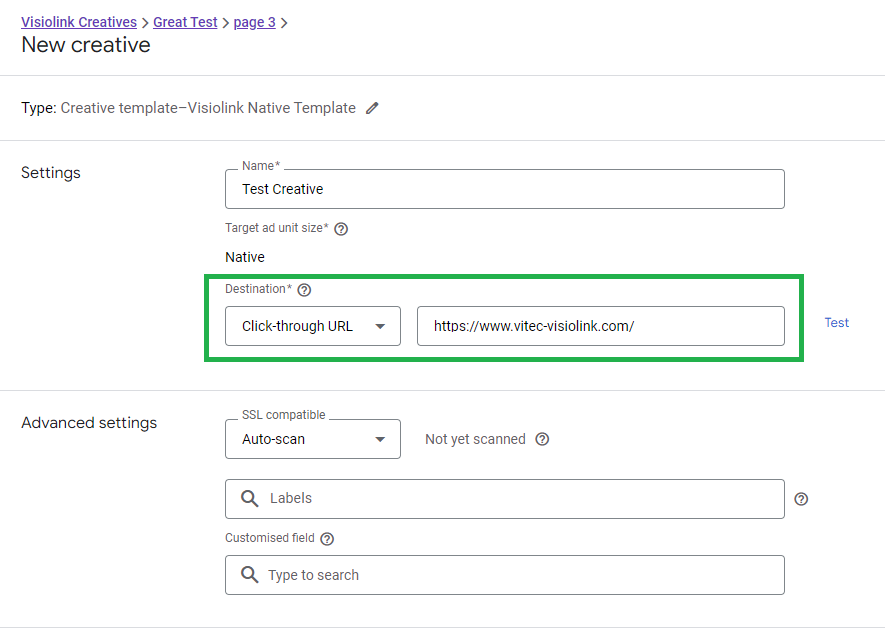Image resolution: width=885 pixels, height=630 pixels.
Task: Open Great Test breadcrumb link
Action: coord(185,22)
